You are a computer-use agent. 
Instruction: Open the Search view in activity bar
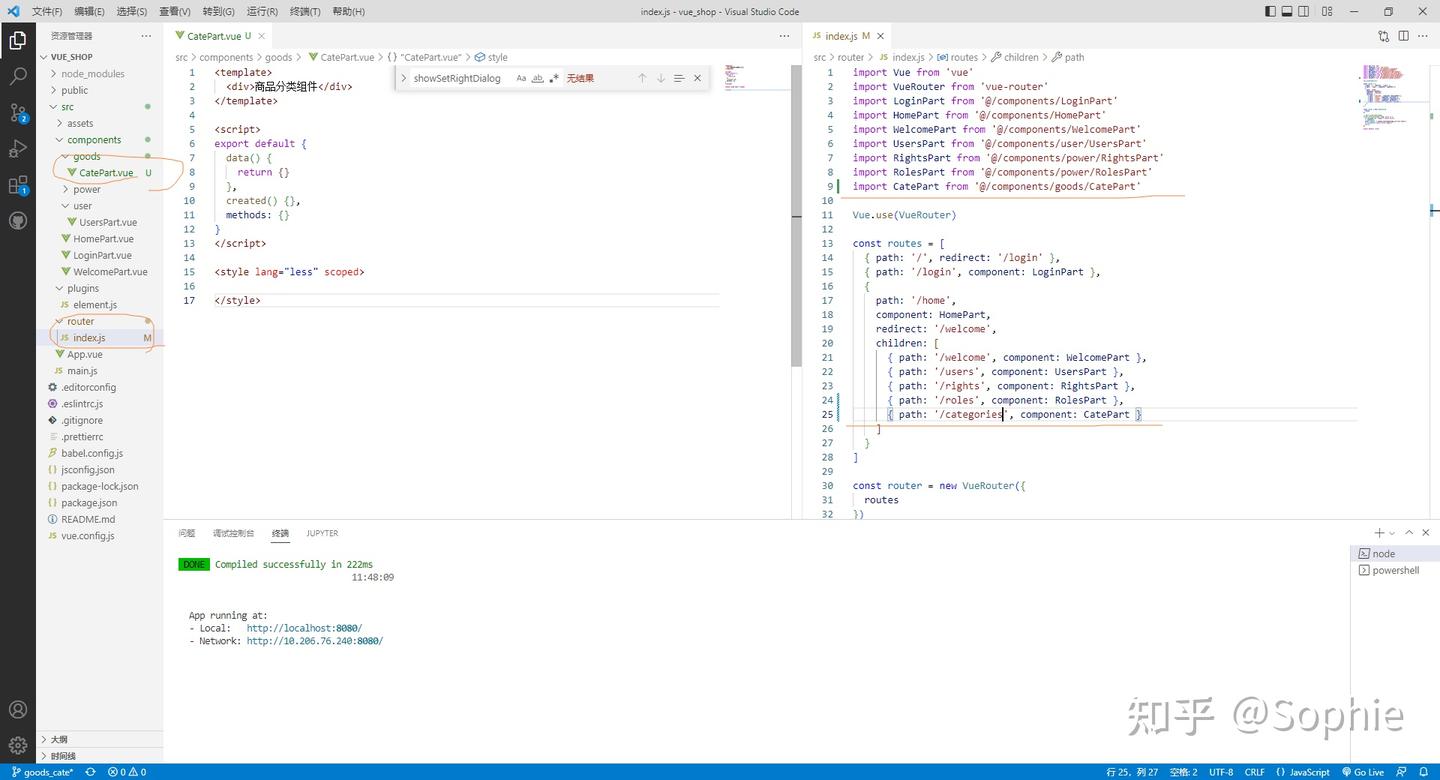[18, 76]
